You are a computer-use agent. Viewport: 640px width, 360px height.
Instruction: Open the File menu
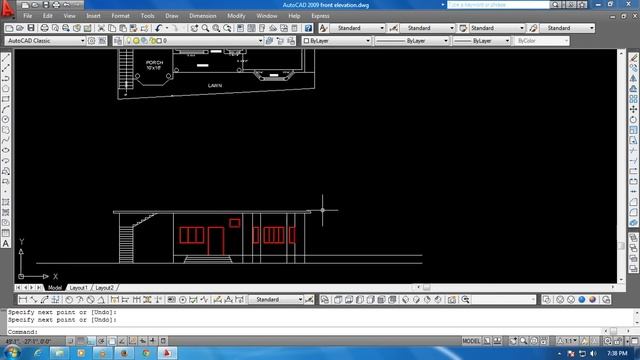pos(28,16)
